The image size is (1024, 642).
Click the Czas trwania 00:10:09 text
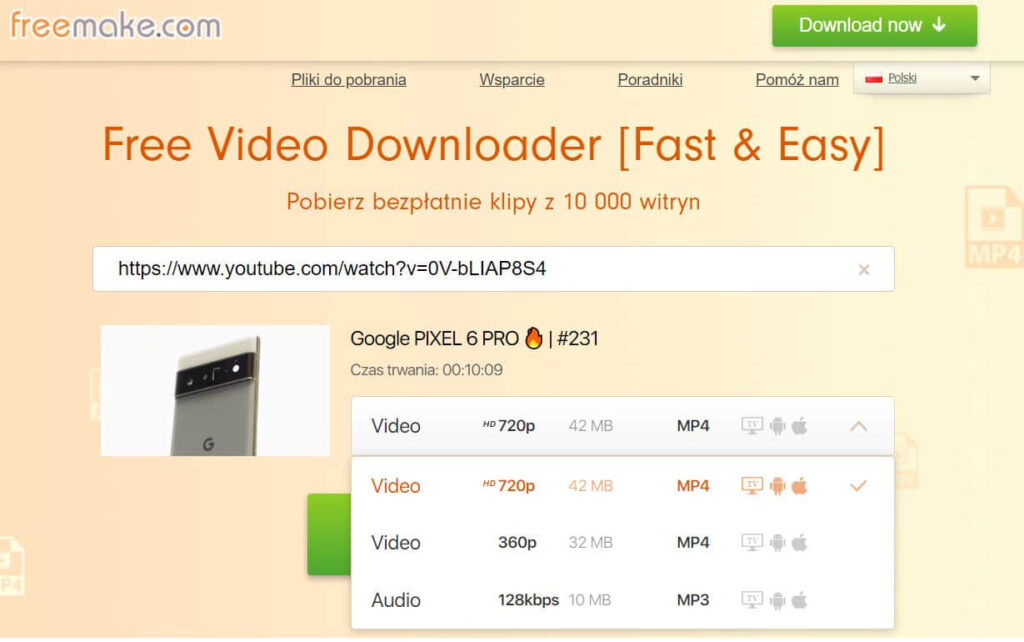(426, 370)
